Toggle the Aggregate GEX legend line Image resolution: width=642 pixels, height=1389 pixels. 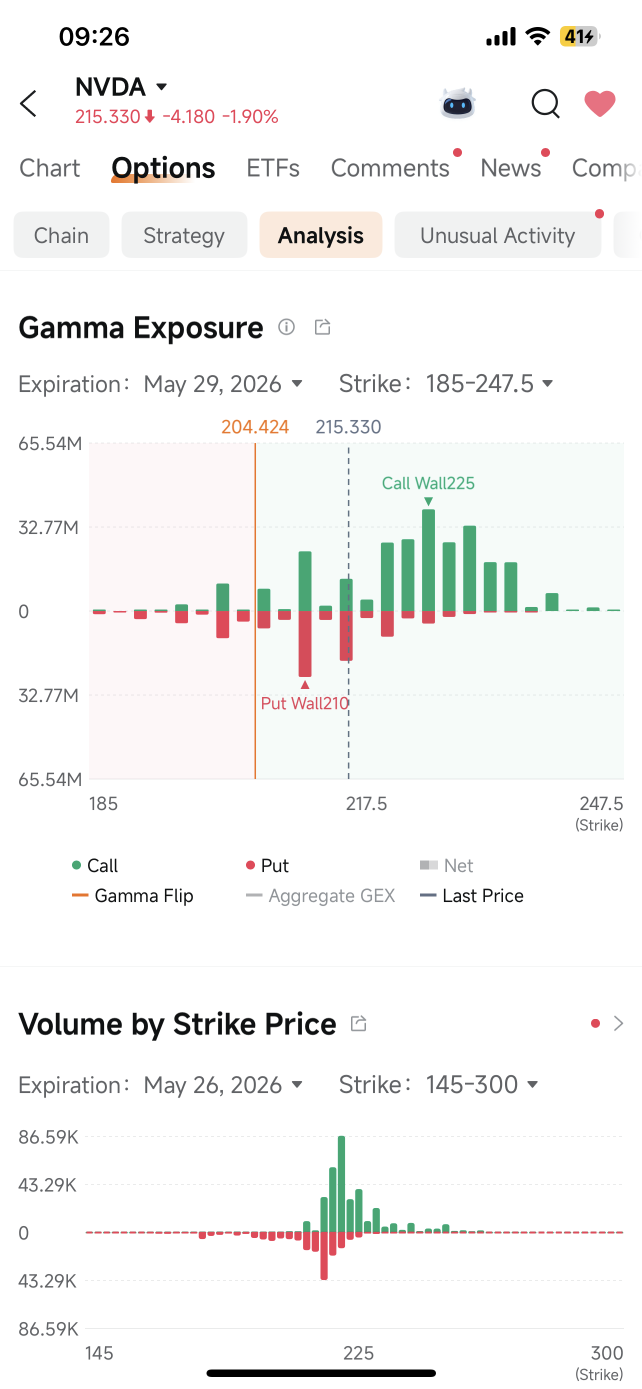[320, 896]
